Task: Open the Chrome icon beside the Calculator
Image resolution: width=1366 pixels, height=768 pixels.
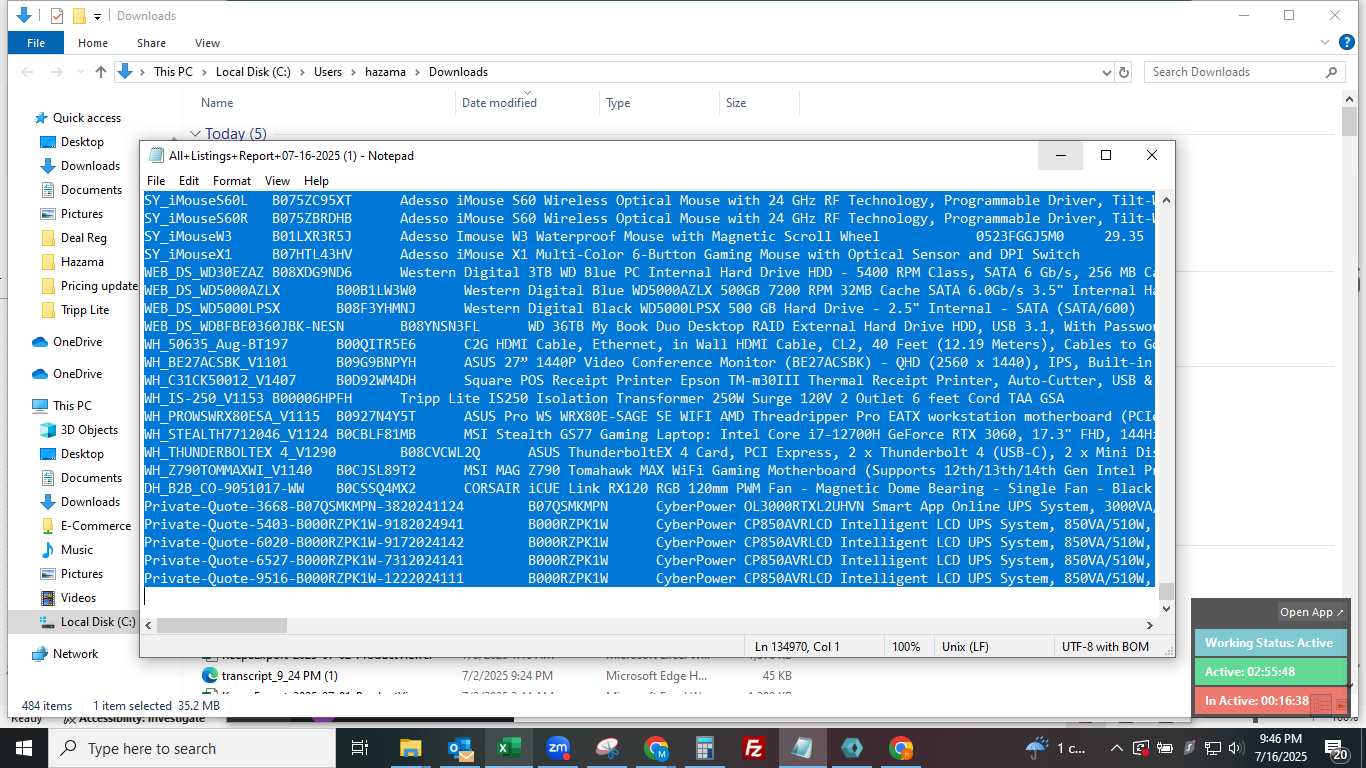Action: (x=656, y=748)
